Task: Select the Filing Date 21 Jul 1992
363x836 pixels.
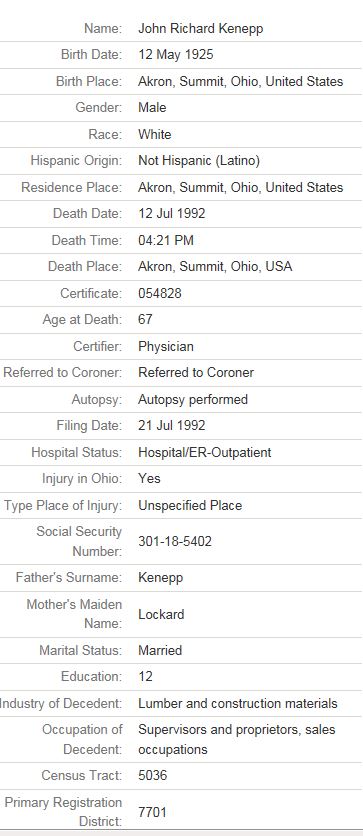Action: (x=172, y=425)
